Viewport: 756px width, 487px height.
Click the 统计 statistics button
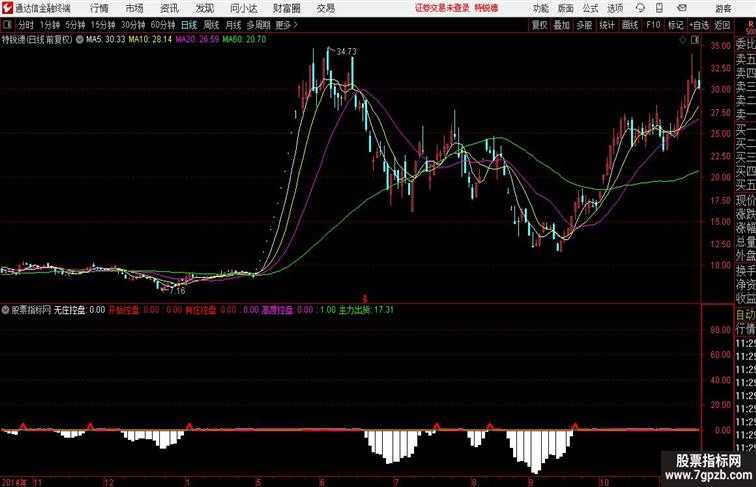coord(607,25)
